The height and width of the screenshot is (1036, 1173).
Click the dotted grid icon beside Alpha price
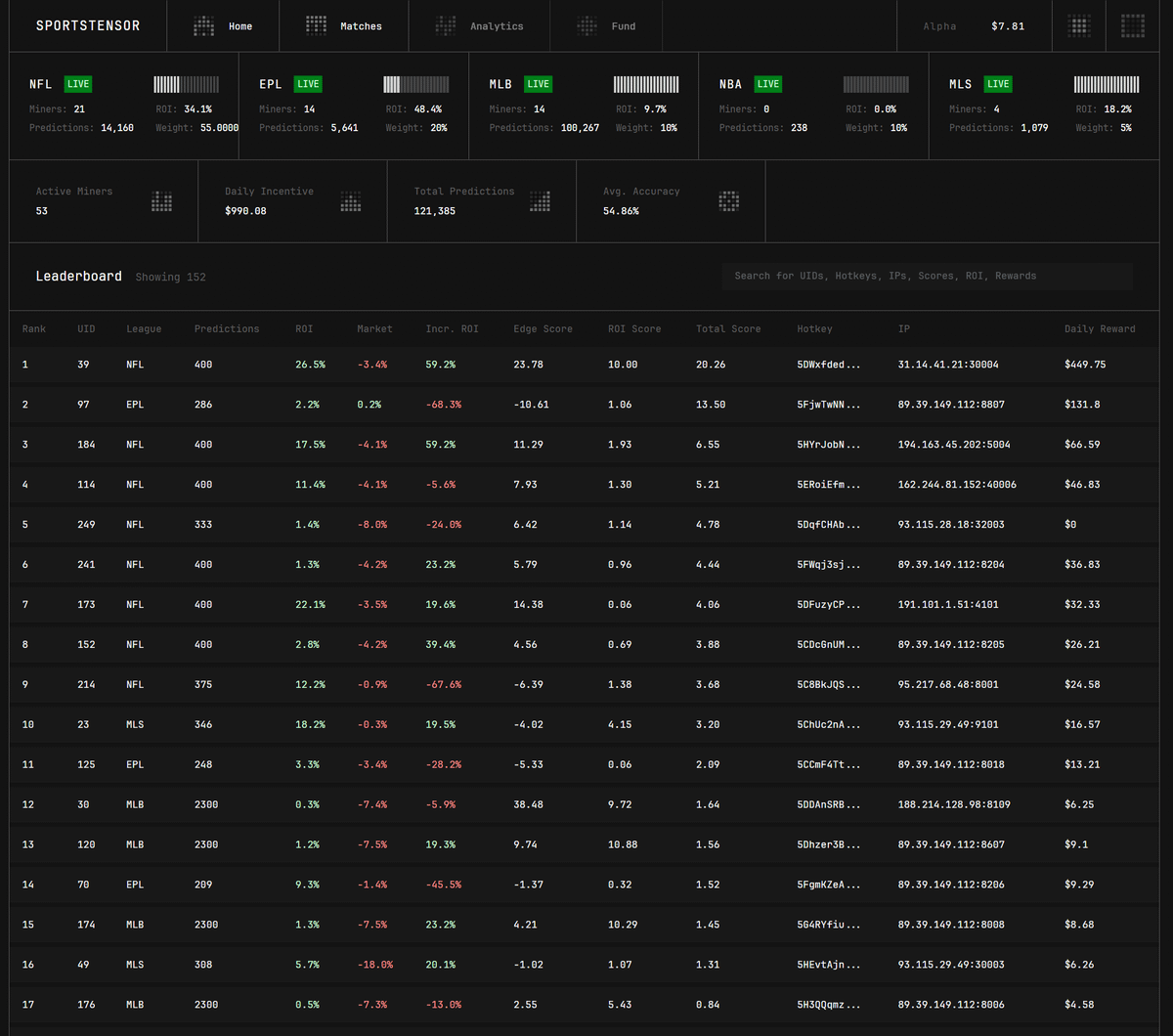[x=1079, y=26]
